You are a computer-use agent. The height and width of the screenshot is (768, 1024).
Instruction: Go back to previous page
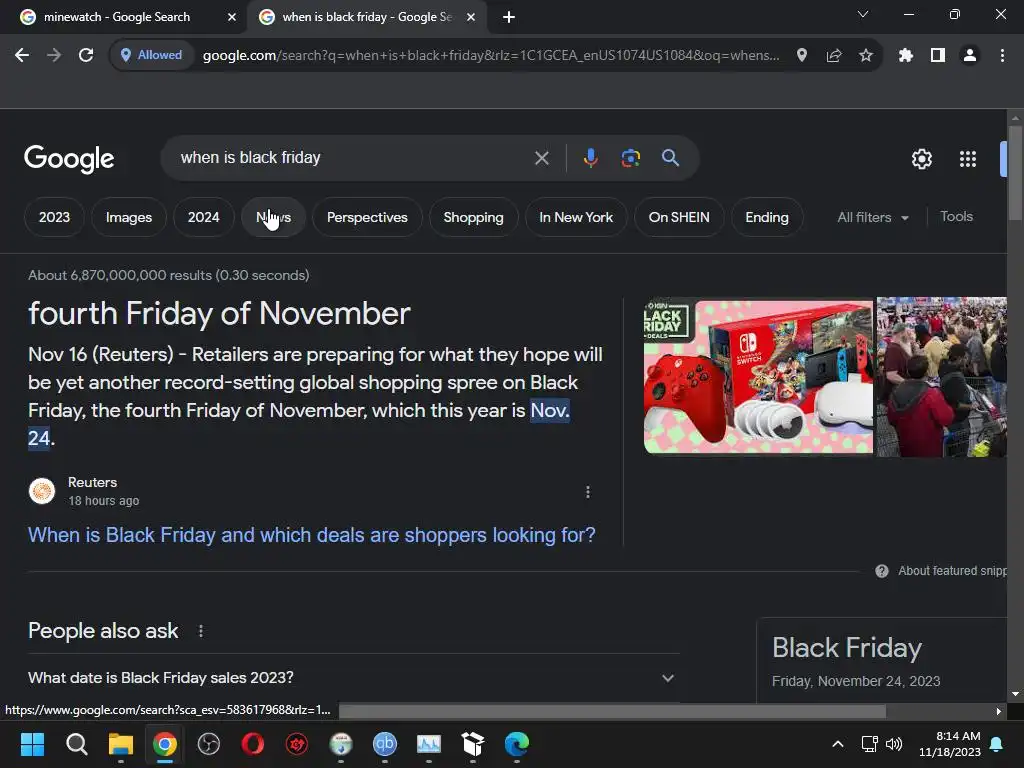22,56
